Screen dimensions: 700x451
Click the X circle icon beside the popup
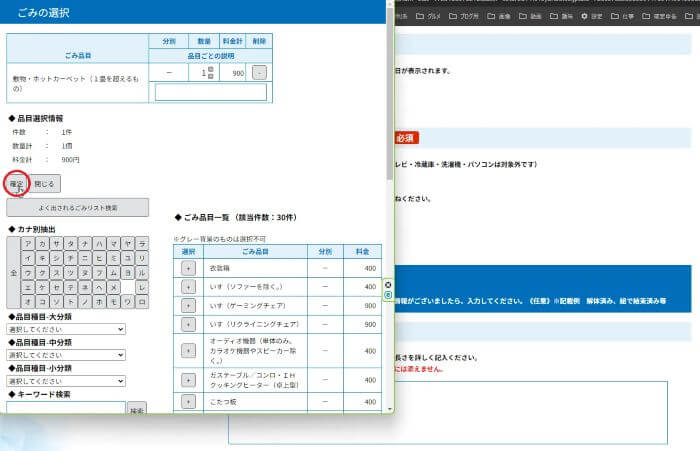[388, 285]
